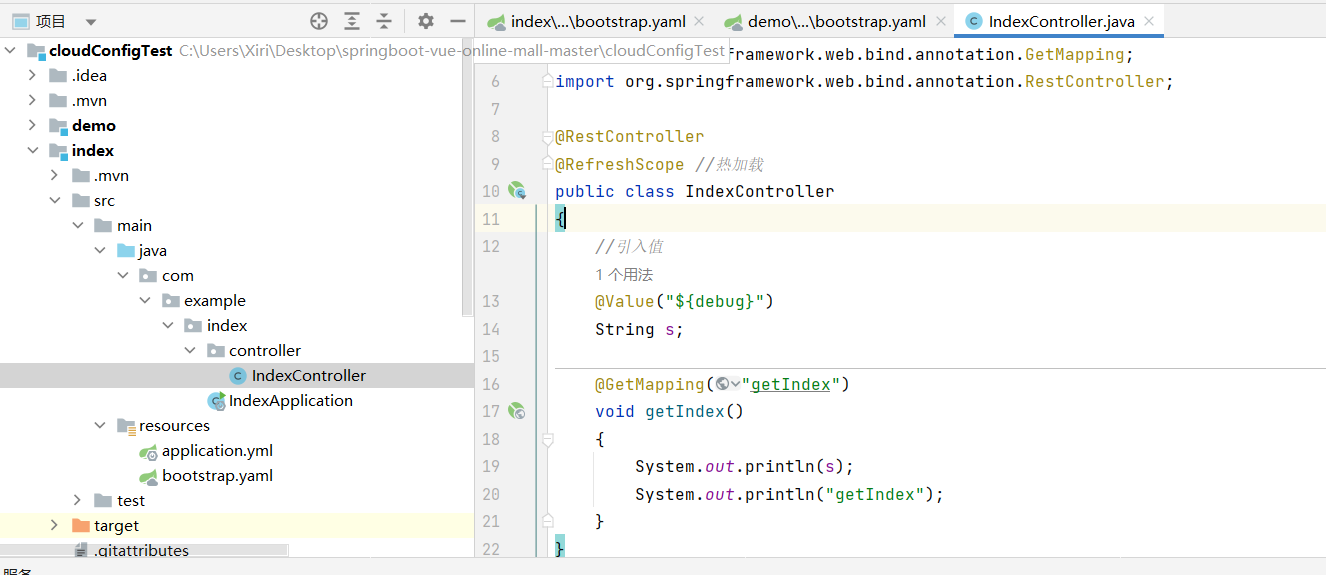
Task: Click the project tree vertical scrollbar
Action: tap(468, 180)
